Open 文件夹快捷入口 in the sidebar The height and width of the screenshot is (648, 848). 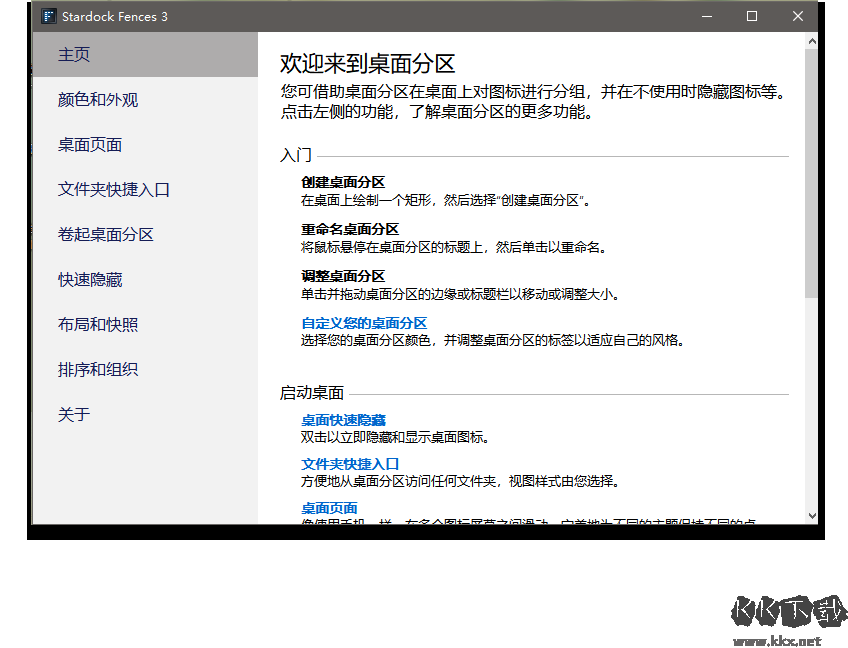(x=114, y=190)
